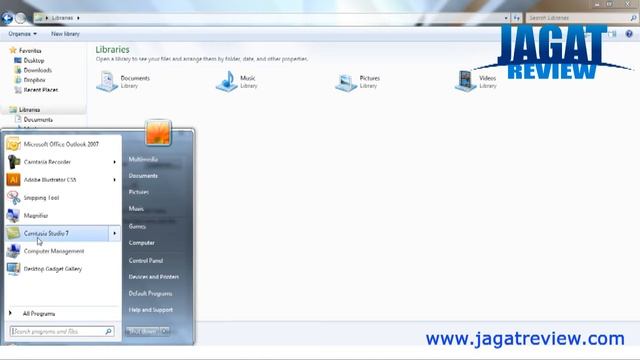Viewport: 640px width, 360px height.
Task: Click New library toolbar button
Action: [x=65, y=34]
